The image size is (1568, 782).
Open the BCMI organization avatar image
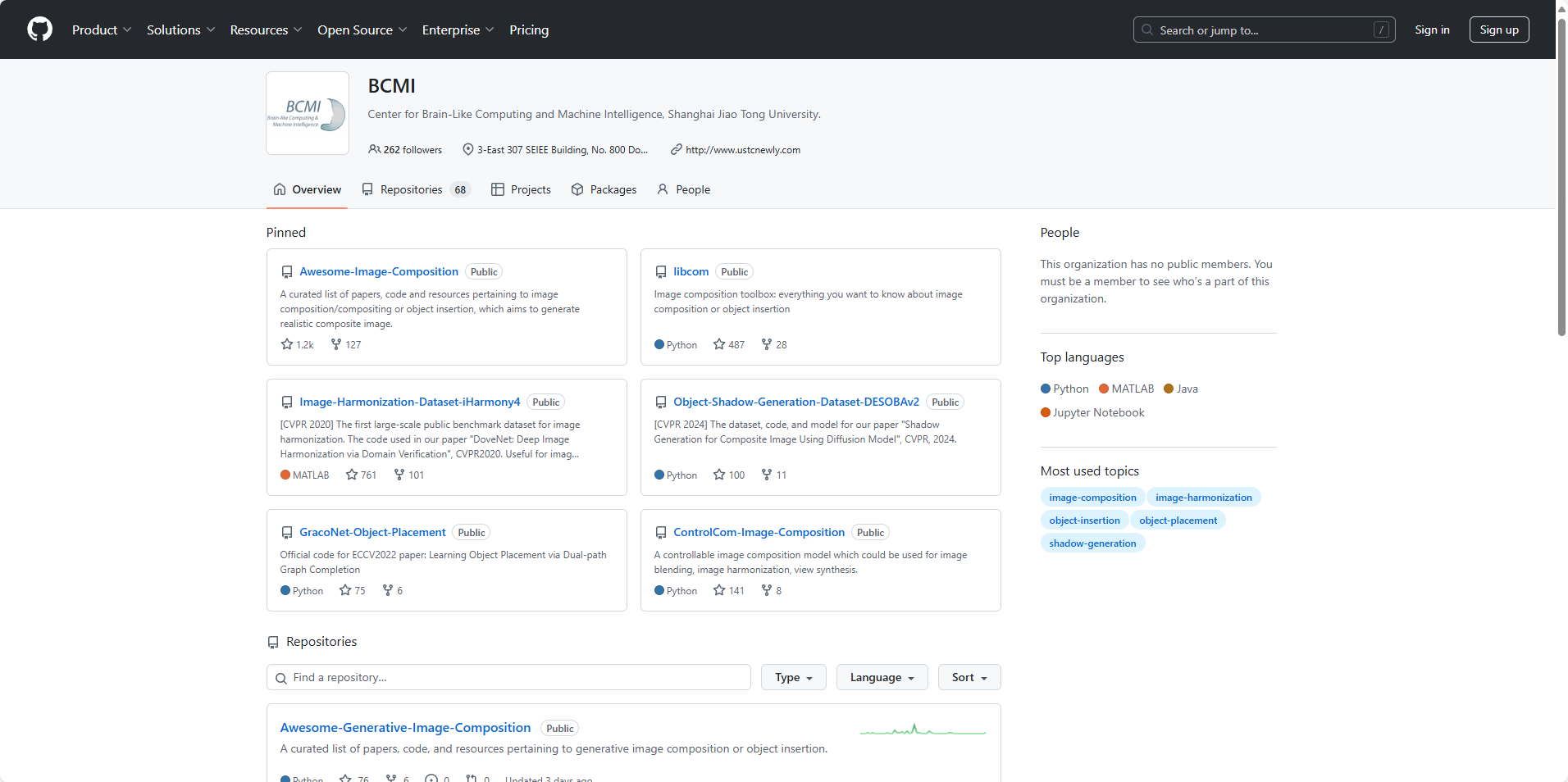coord(308,113)
